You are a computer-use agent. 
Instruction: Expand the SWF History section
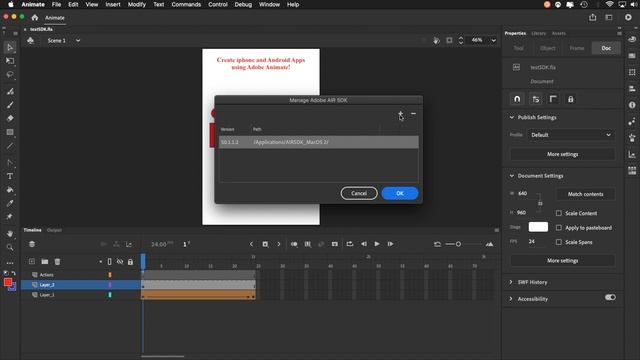point(511,282)
